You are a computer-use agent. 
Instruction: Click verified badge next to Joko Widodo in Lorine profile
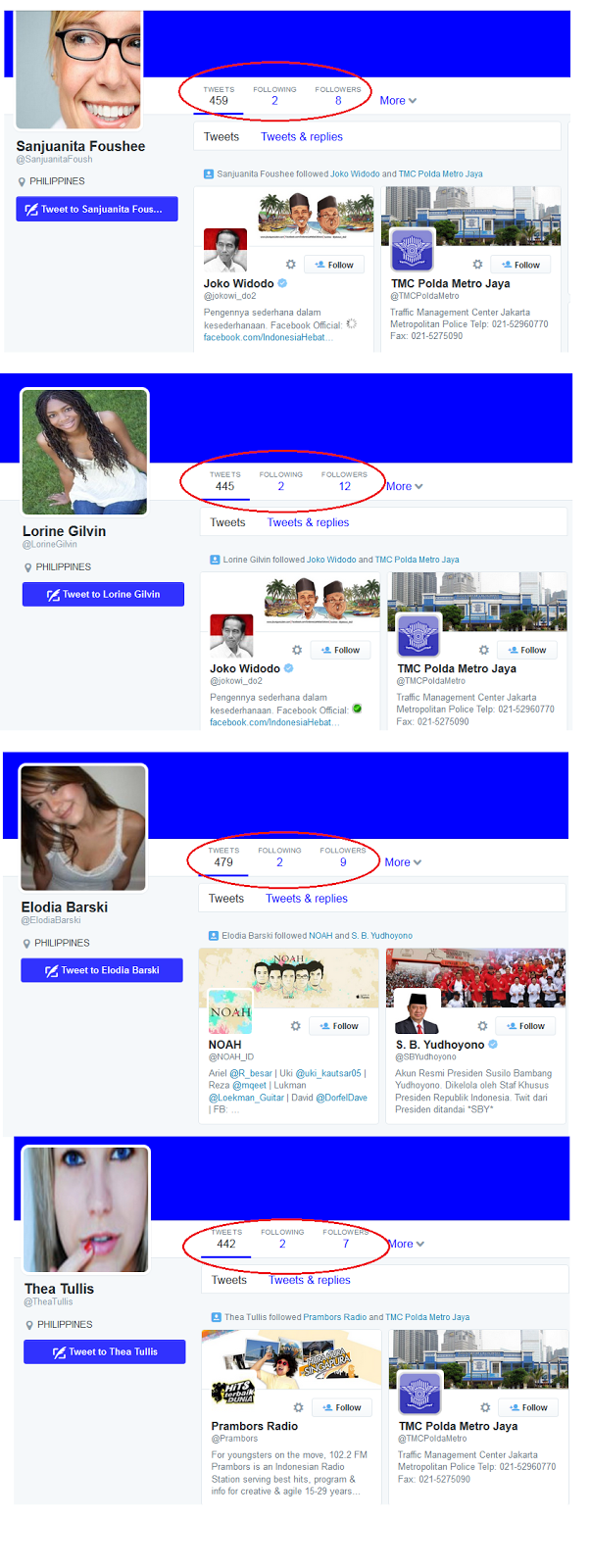click(x=289, y=668)
